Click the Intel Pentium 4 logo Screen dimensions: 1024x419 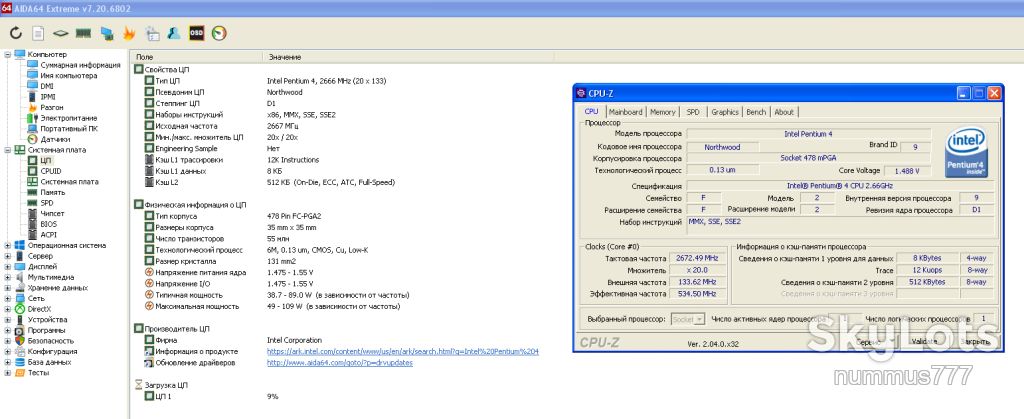coord(967,152)
